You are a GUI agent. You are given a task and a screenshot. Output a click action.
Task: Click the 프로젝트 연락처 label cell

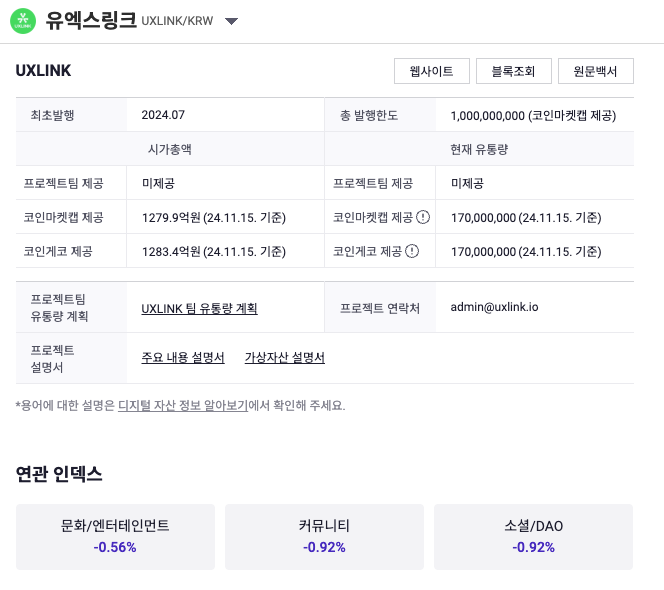pos(380,308)
